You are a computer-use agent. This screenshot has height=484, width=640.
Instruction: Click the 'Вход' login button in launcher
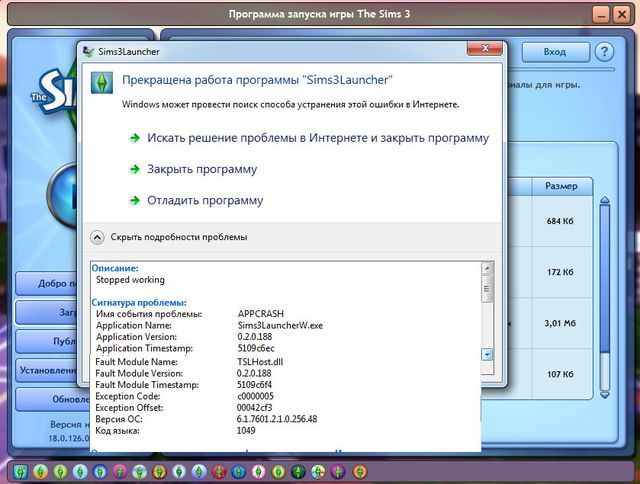(555, 52)
